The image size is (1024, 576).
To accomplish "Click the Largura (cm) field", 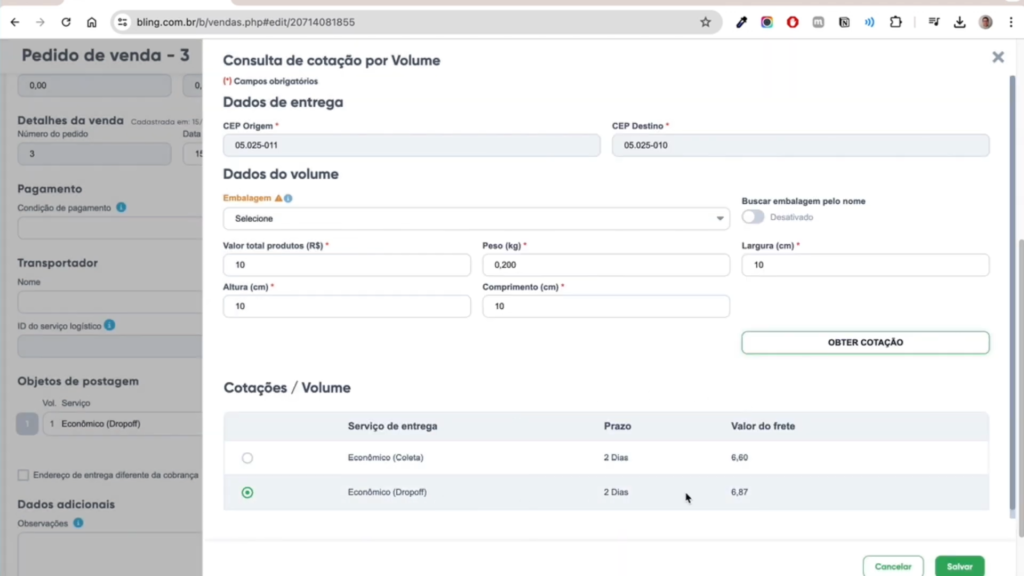I will (x=865, y=264).
